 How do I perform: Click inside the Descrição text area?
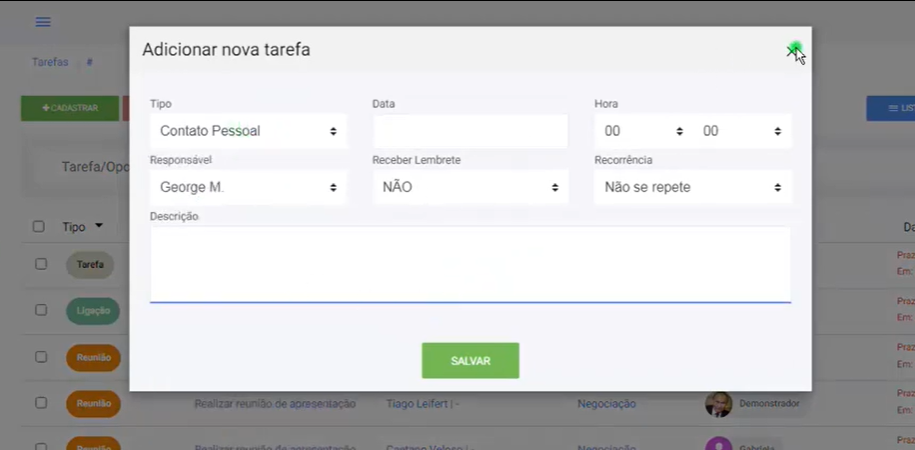click(470, 264)
